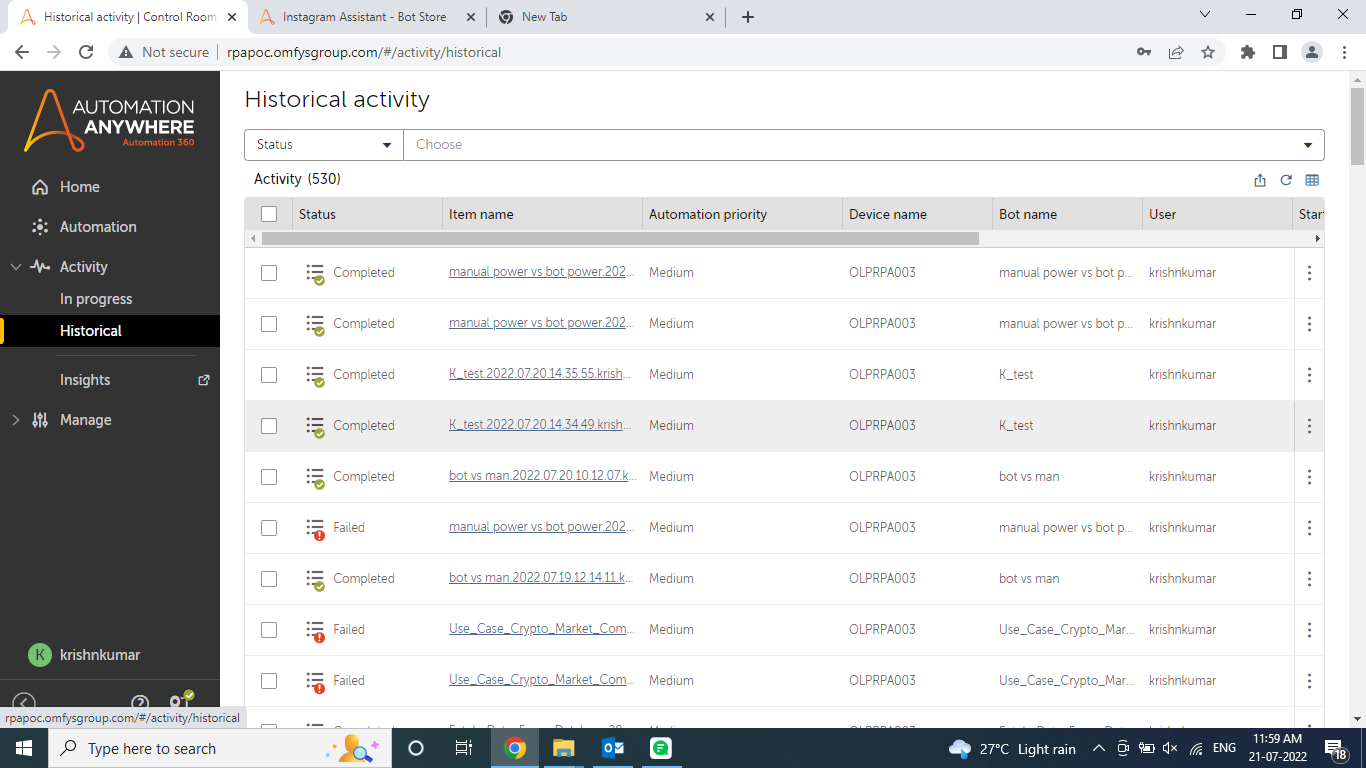Open the Insights external link
1366x768 pixels.
point(204,380)
